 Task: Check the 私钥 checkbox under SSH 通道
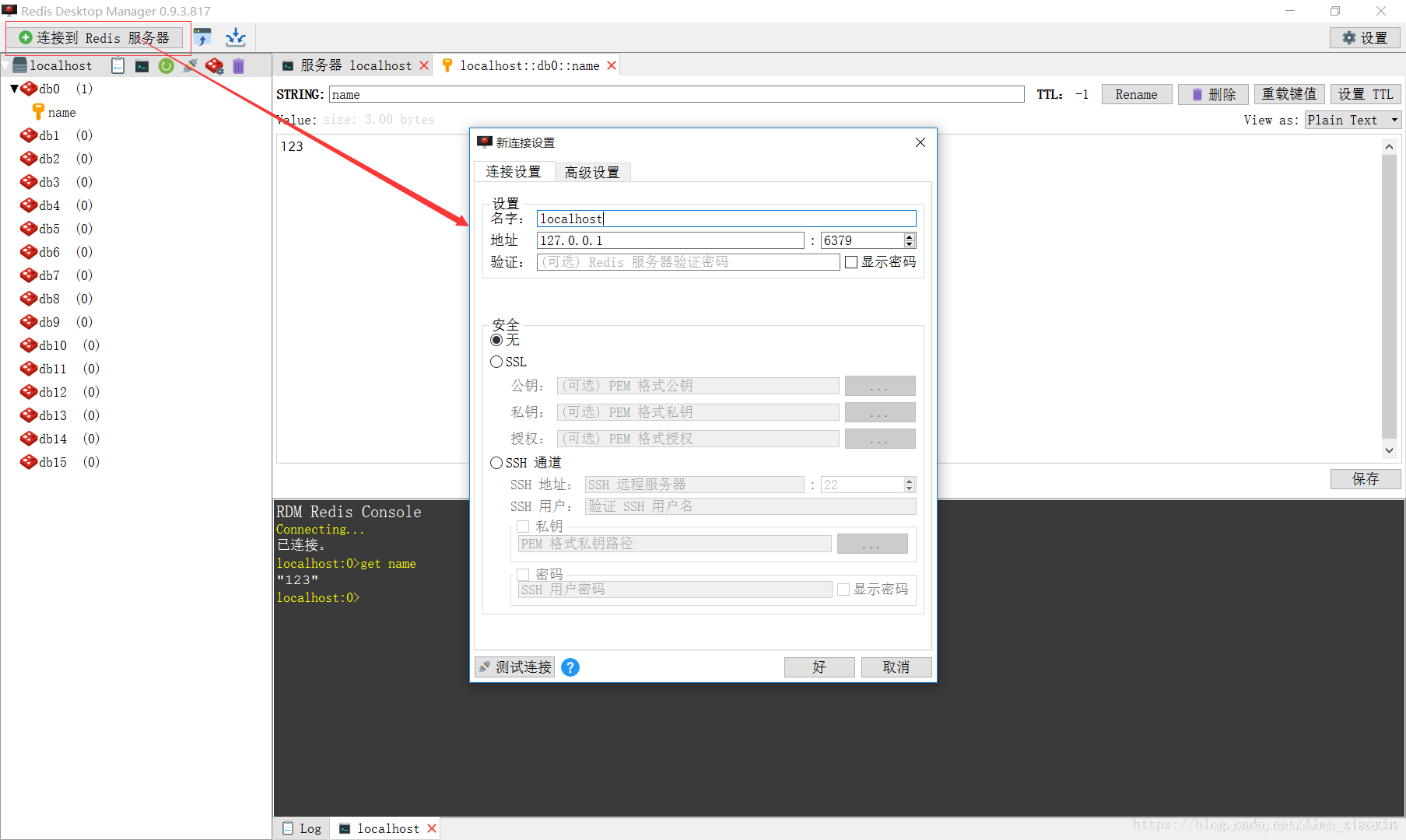523,526
